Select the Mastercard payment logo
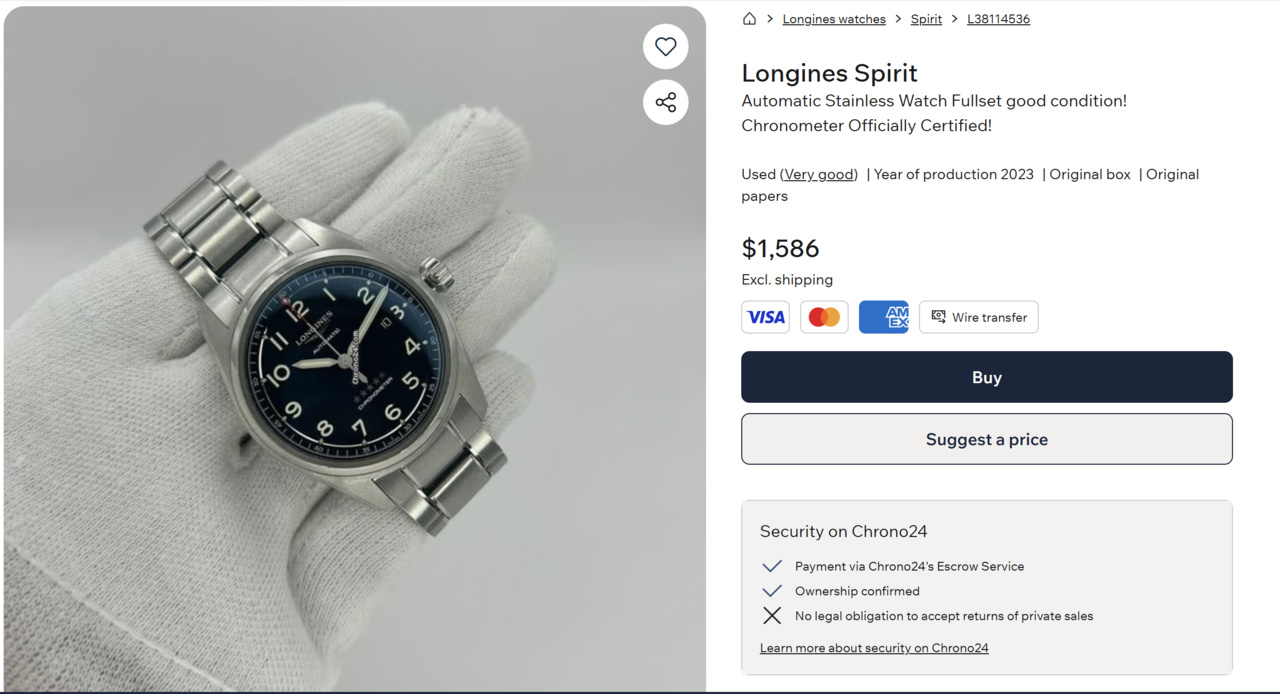The width and height of the screenshot is (1280, 694). (x=824, y=317)
